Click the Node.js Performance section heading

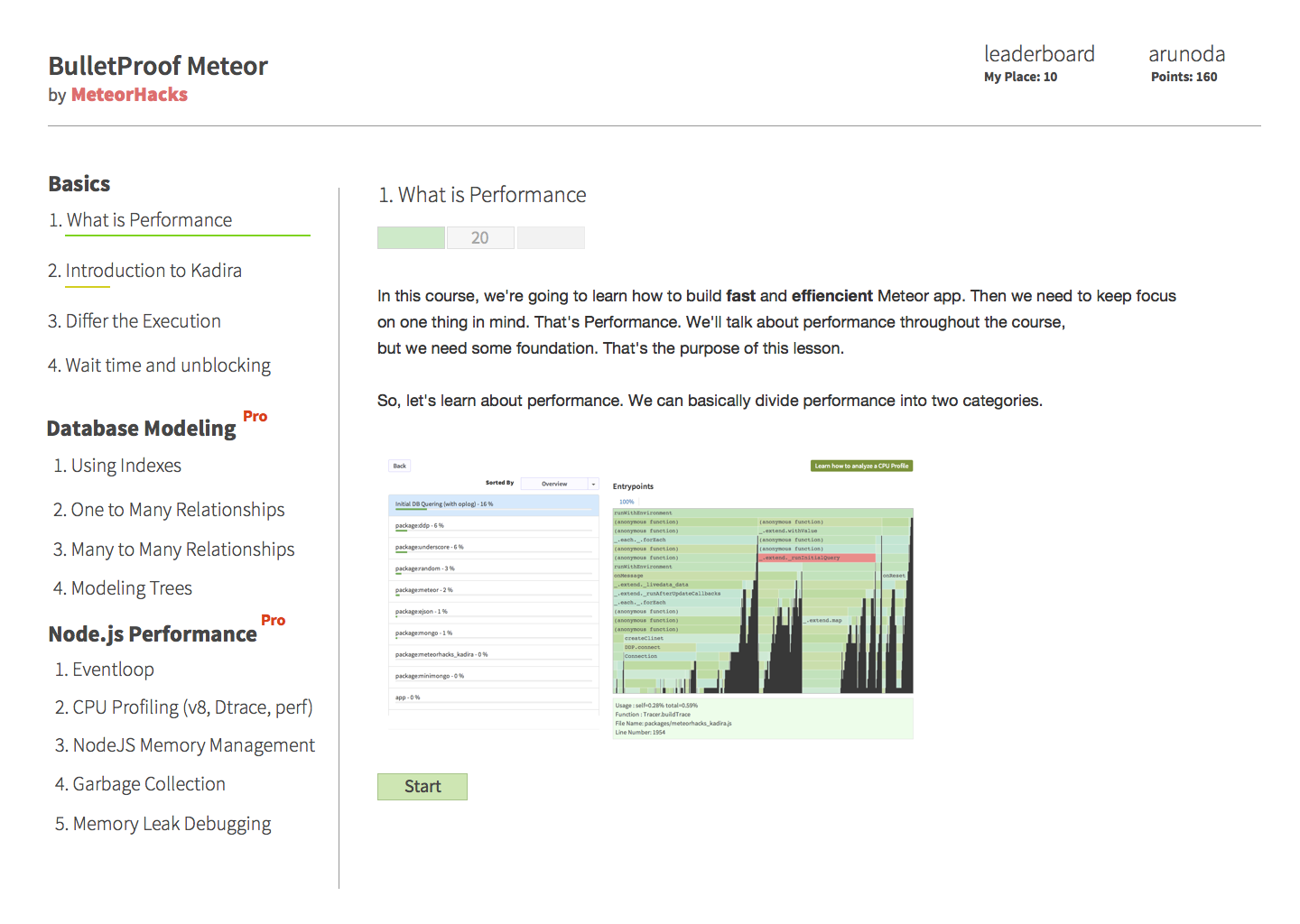tap(153, 634)
